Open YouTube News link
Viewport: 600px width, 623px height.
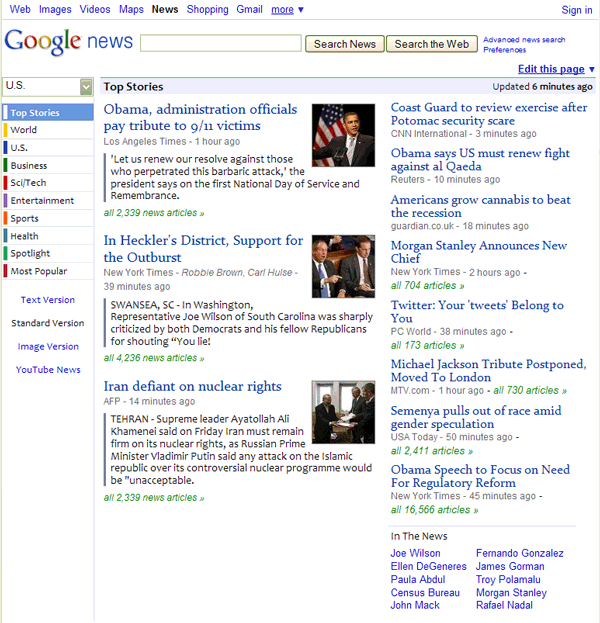coord(48,370)
